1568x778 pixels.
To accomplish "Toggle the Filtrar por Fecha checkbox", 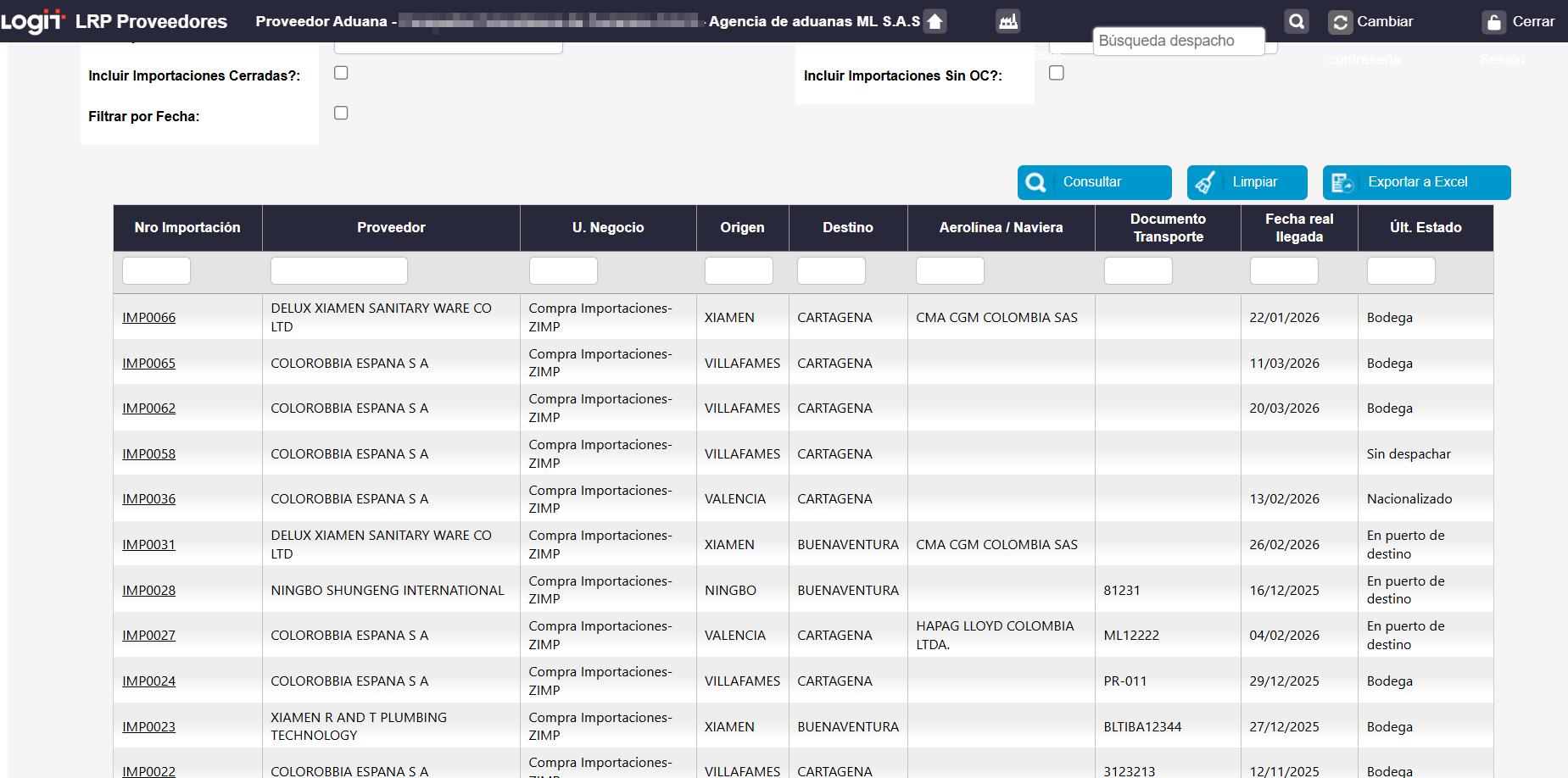I will pos(341,113).
